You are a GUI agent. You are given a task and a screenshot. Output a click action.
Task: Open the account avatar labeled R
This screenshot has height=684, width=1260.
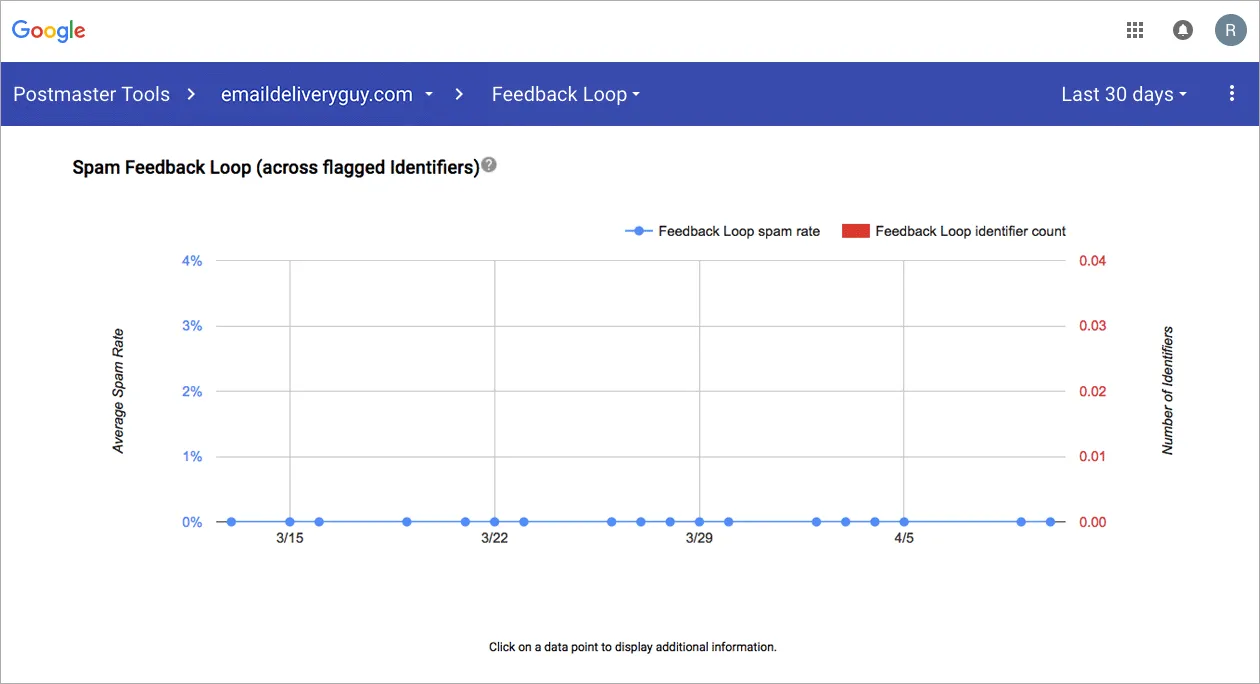tap(1230, 30)
